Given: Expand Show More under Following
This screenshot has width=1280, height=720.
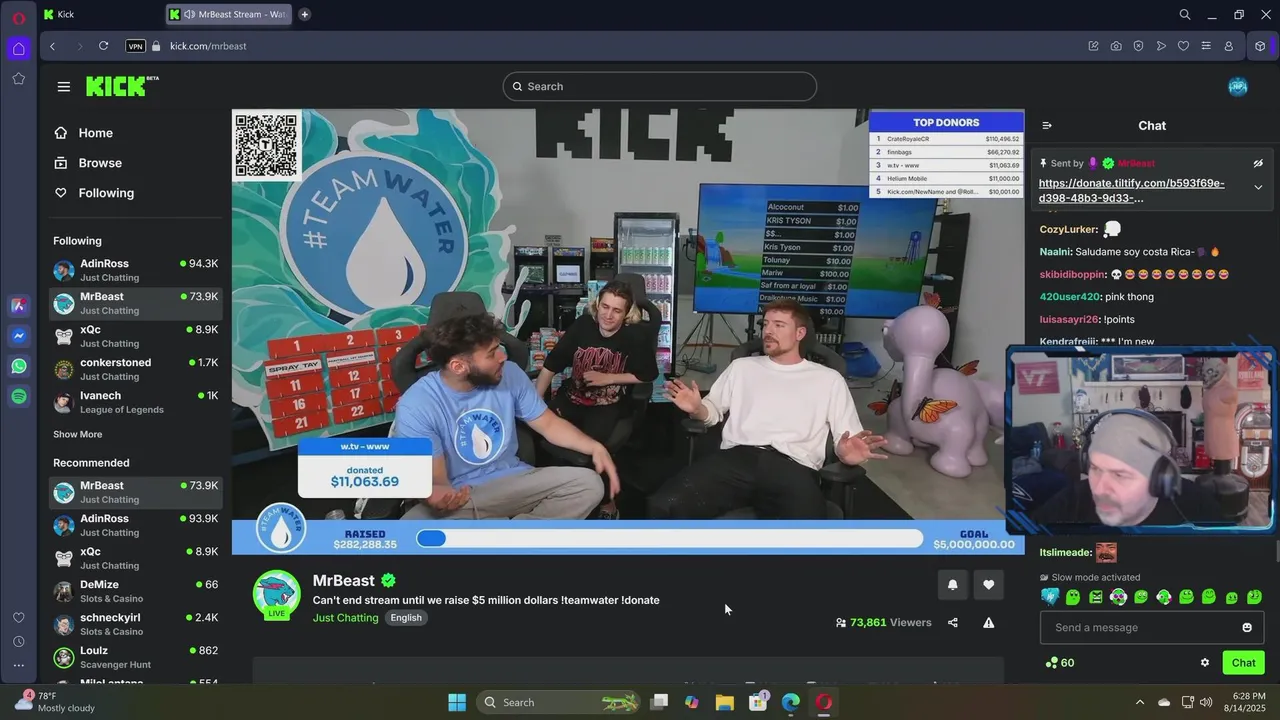Looking at the screenshot, I should coord(78,434).
